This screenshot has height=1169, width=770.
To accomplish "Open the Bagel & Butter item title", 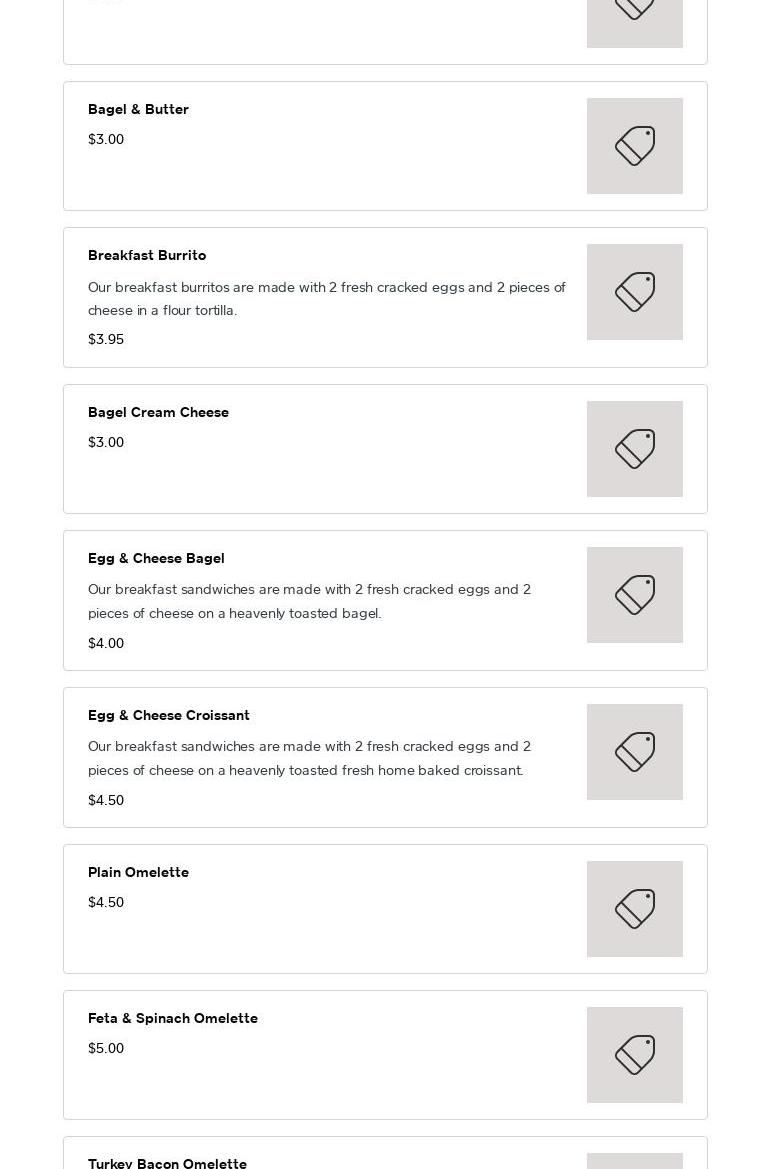I will pyautogui.click(x=138, y=109).
